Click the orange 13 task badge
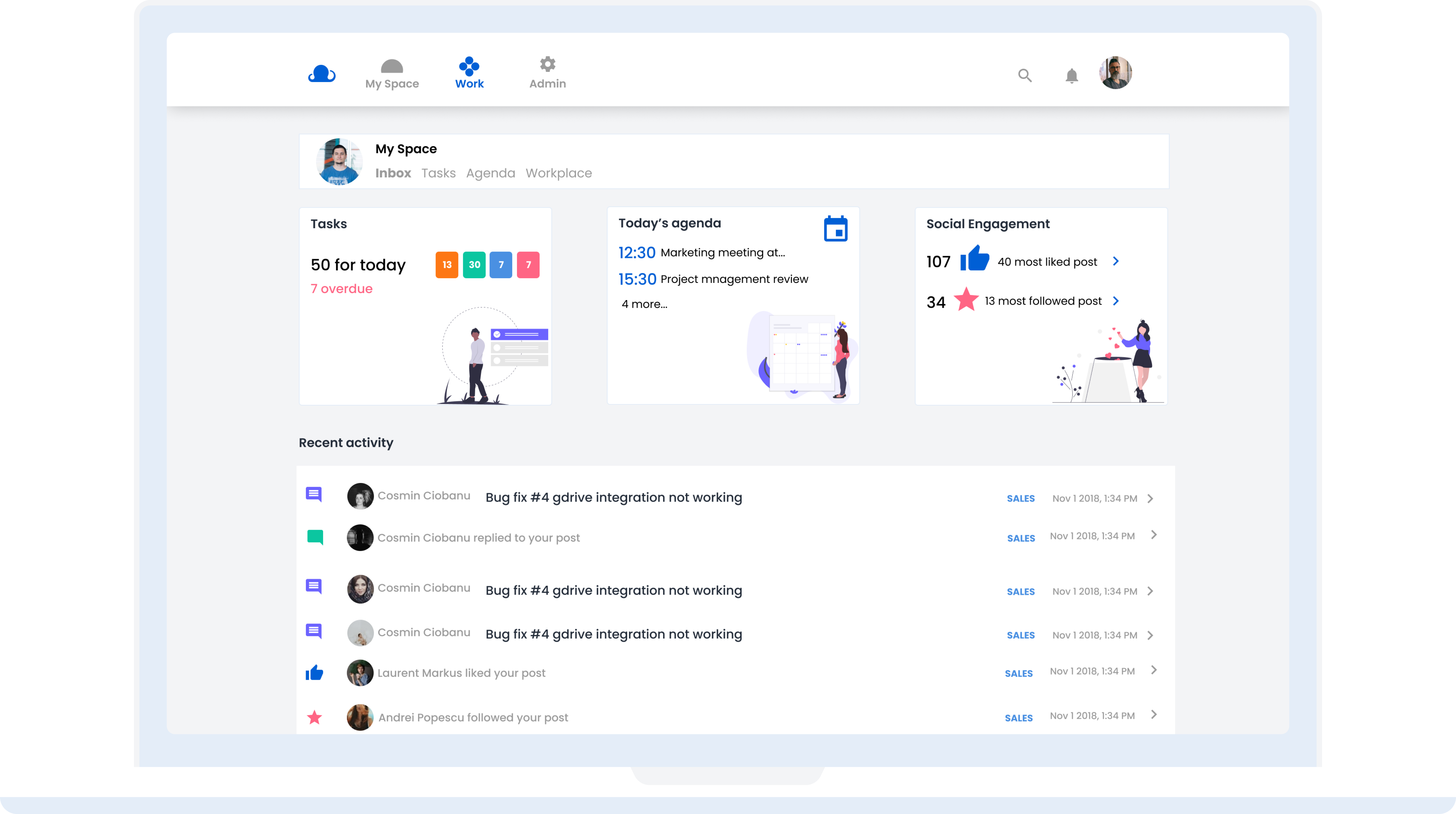The height and width of the screenshot is (814, 1456). [x=446, y=265]
